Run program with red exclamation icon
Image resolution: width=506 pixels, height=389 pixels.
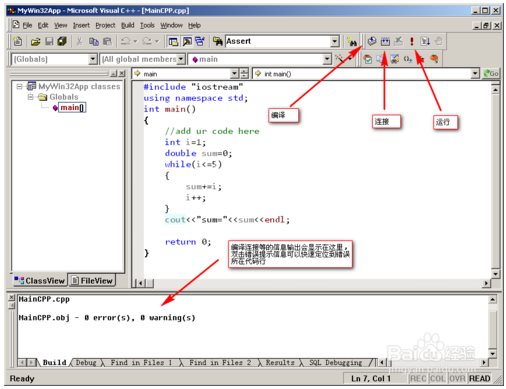pos(412,41)
